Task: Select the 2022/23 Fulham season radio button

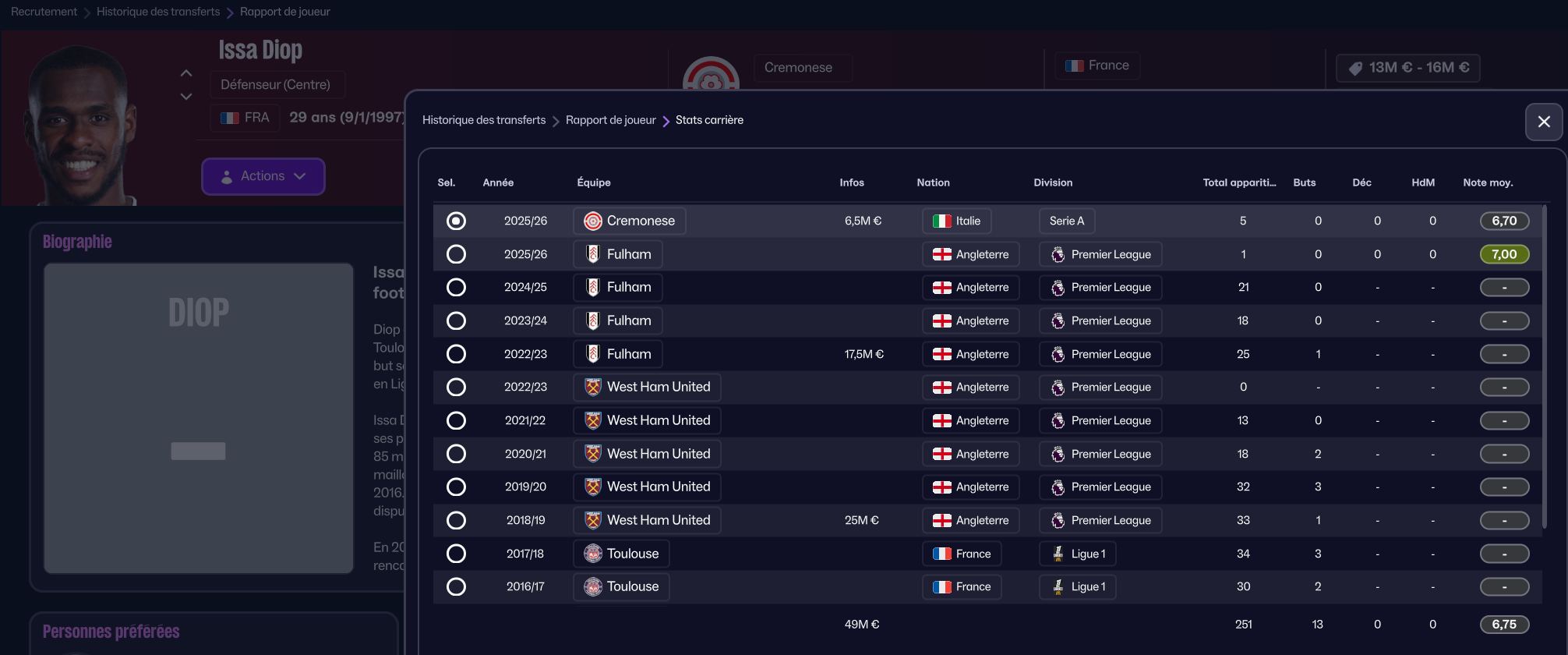Action: tap(456, 354)
